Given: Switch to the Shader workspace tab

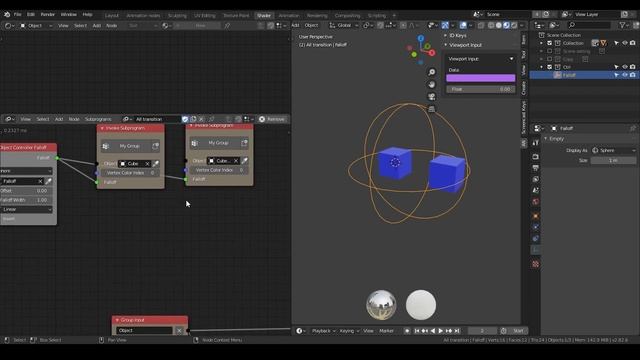Looking at the screenshot, I should click(x=264, y=16).
